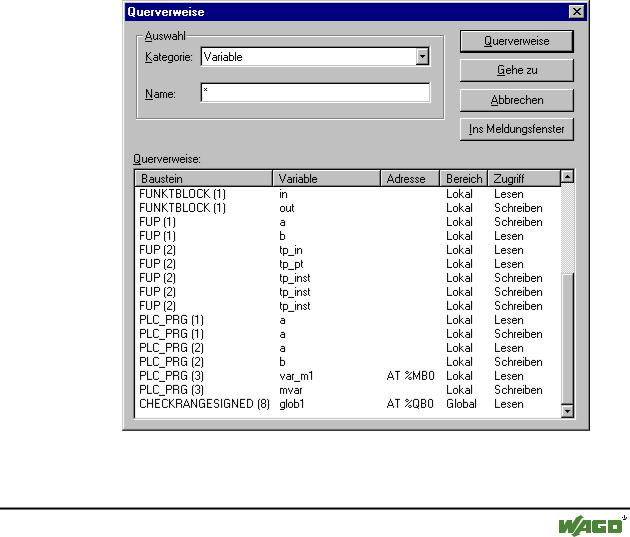Select the FUNKTBLOCK (1) row with variable in
Screen dimensions: 630x537
pos(348,194)
